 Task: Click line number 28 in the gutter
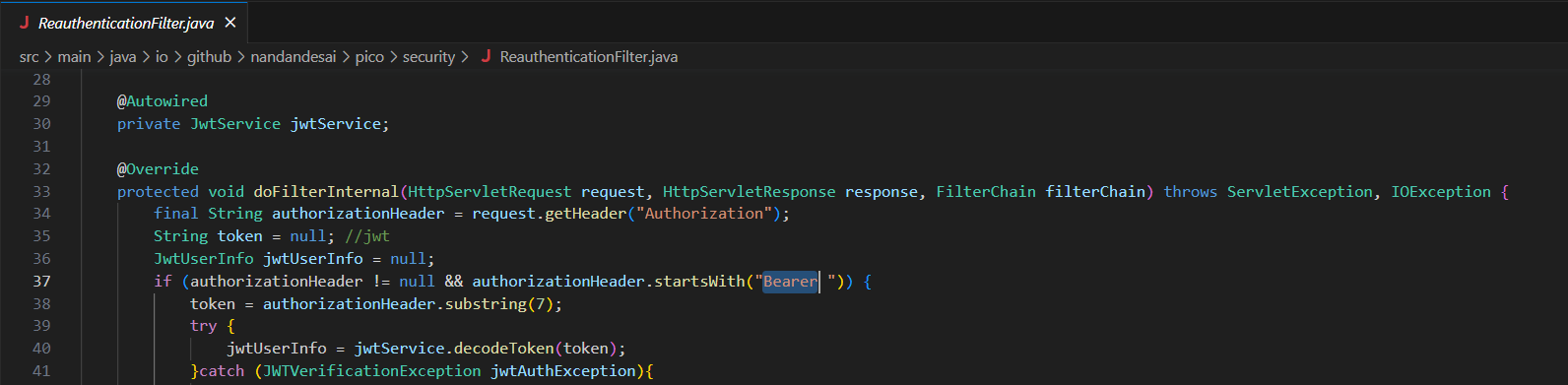pyautogui.click(x=41, y=80)
